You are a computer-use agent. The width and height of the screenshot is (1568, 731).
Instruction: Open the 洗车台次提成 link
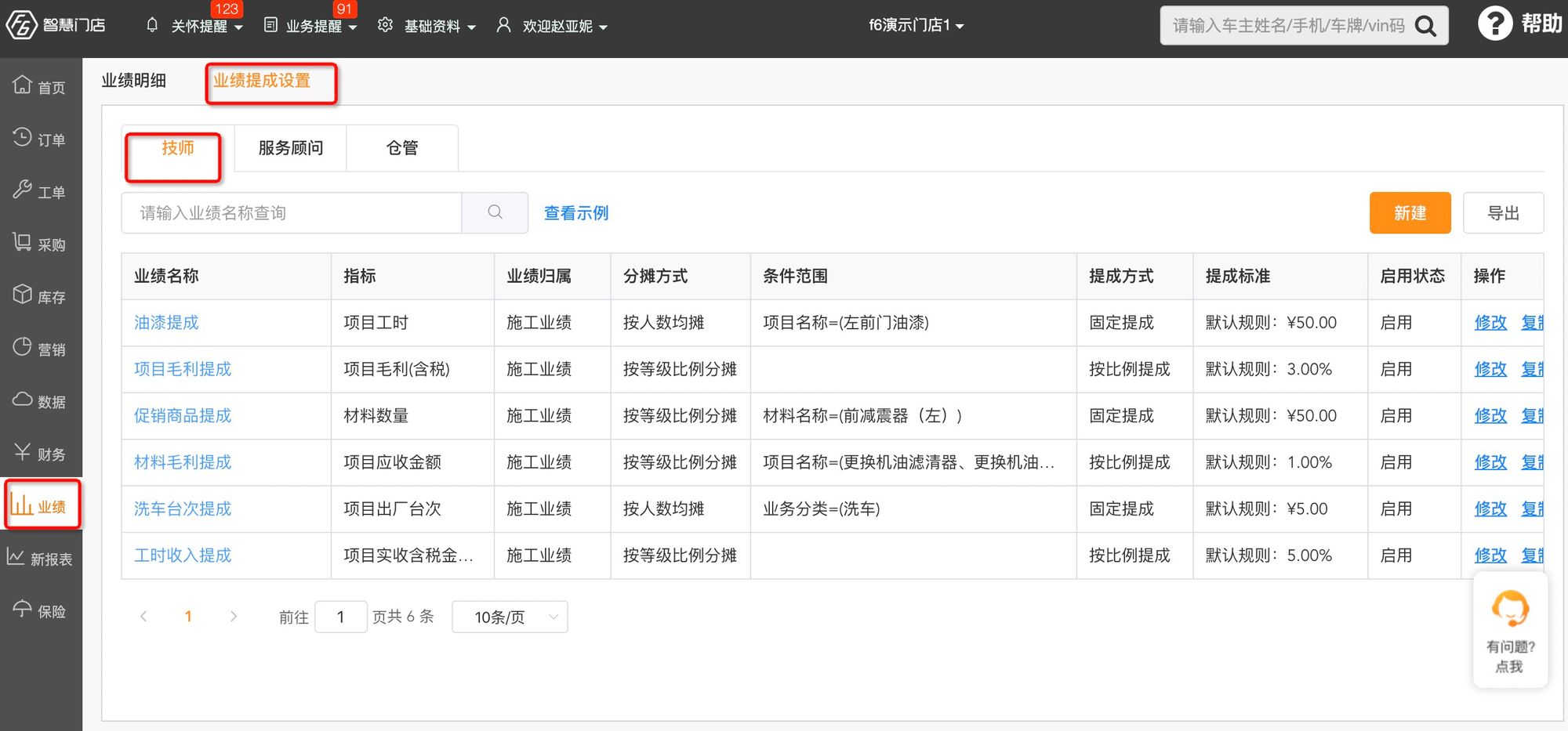click(183, 508)
